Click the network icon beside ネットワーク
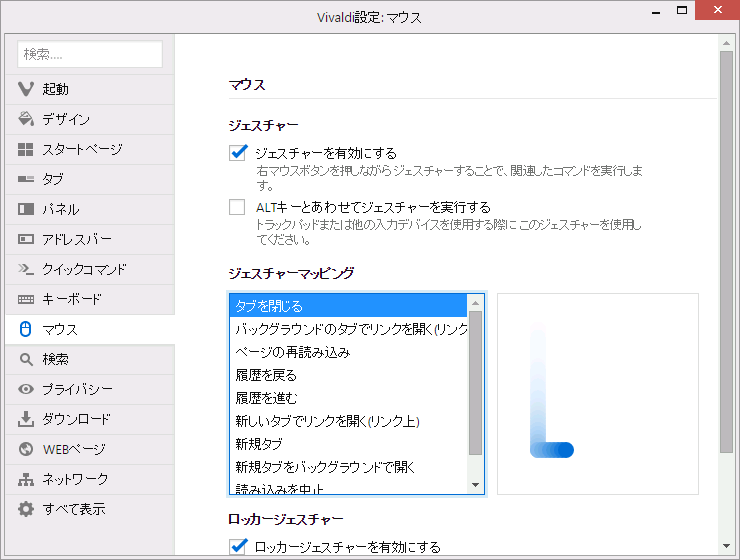This screenshot has width=740, height=560. (x=25, y=479)
